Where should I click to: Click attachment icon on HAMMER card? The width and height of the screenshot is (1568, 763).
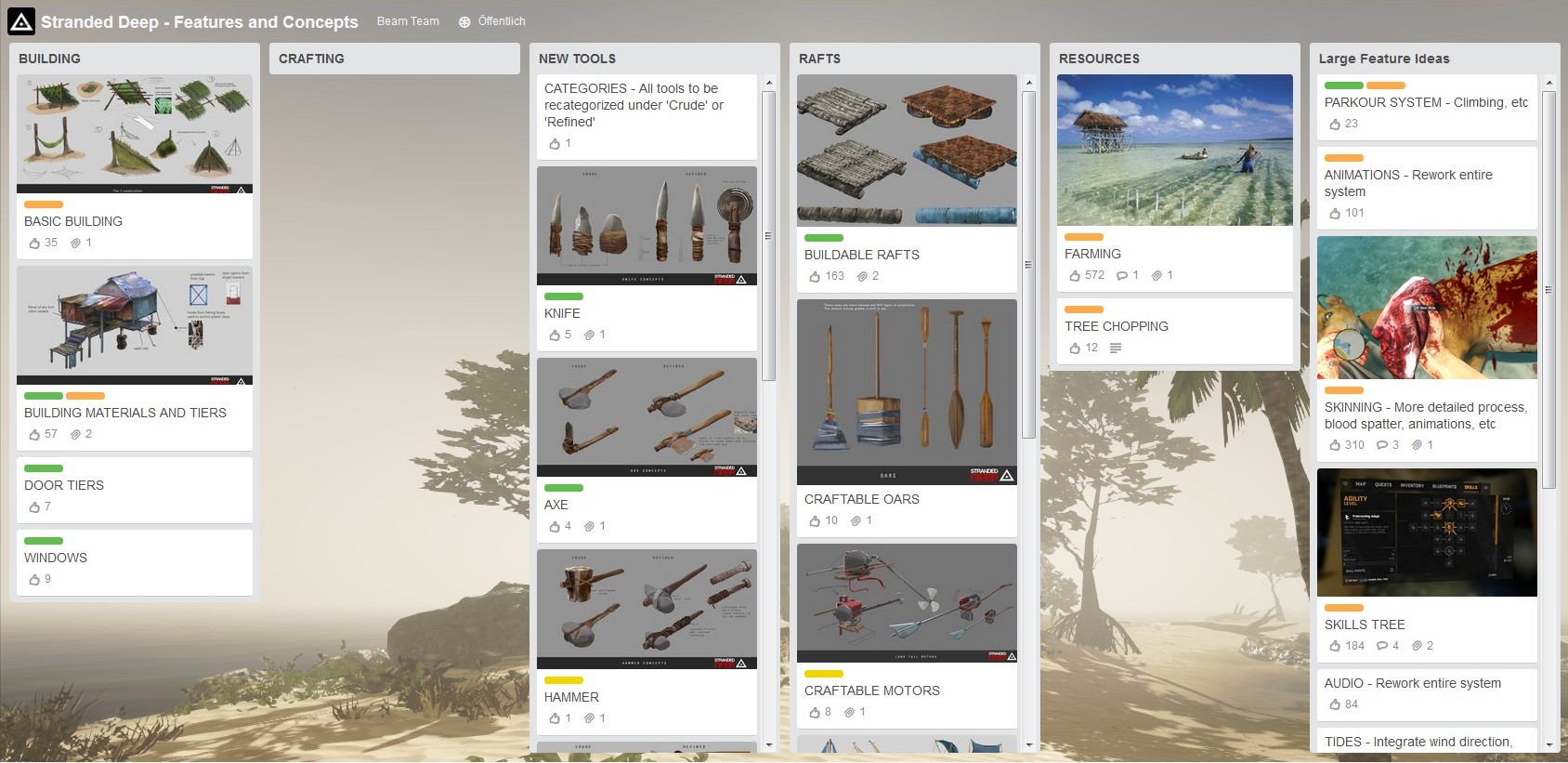[589, 718]
